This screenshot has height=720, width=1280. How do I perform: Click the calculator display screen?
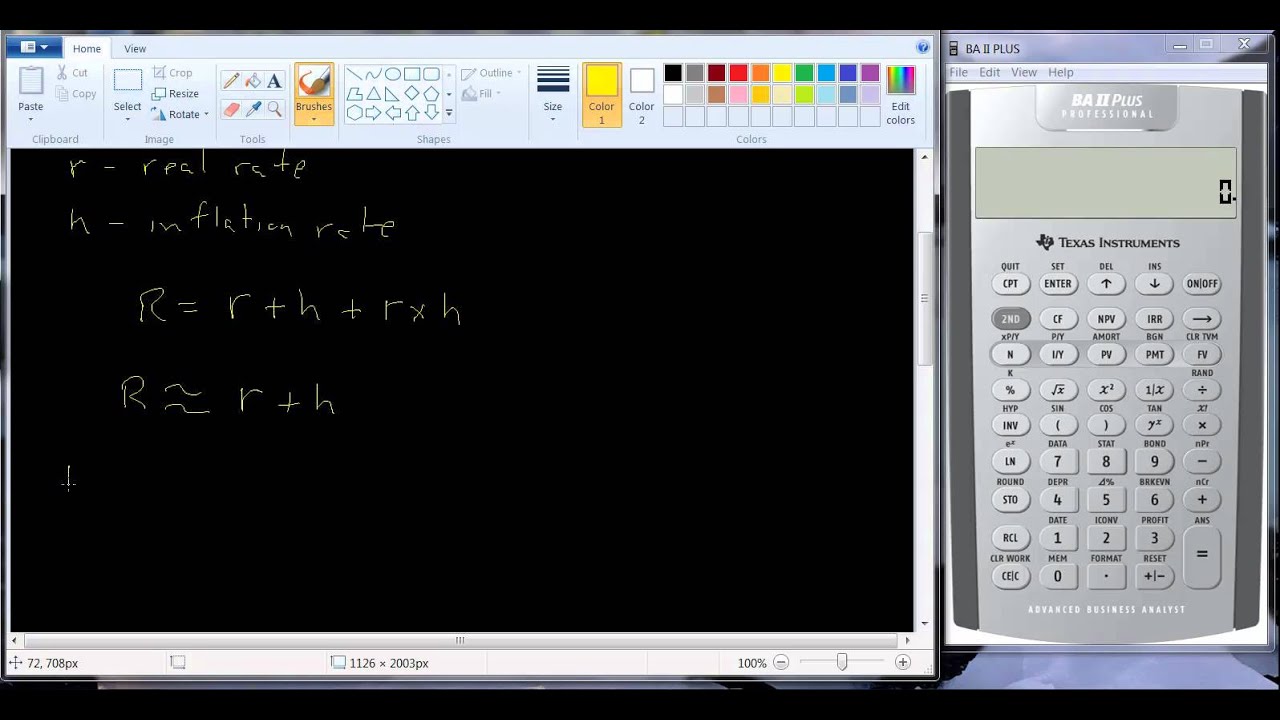click(1106, 183)
